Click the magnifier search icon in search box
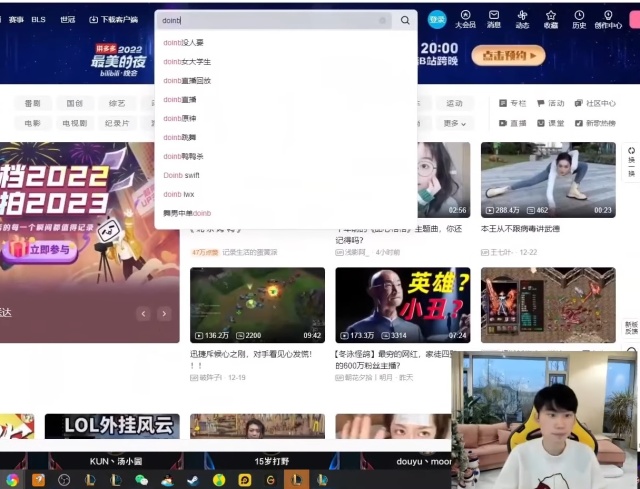 pos(404,20)
